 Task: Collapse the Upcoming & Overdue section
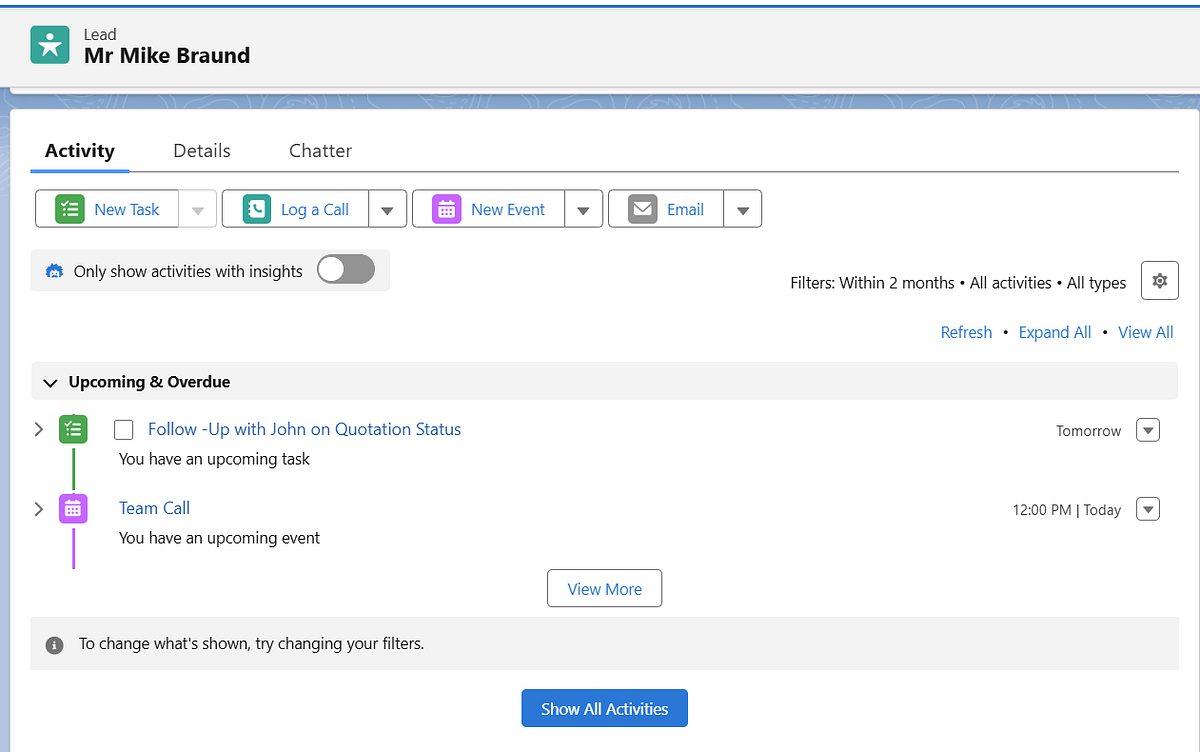pyautogui.click(x=50, y=382)
